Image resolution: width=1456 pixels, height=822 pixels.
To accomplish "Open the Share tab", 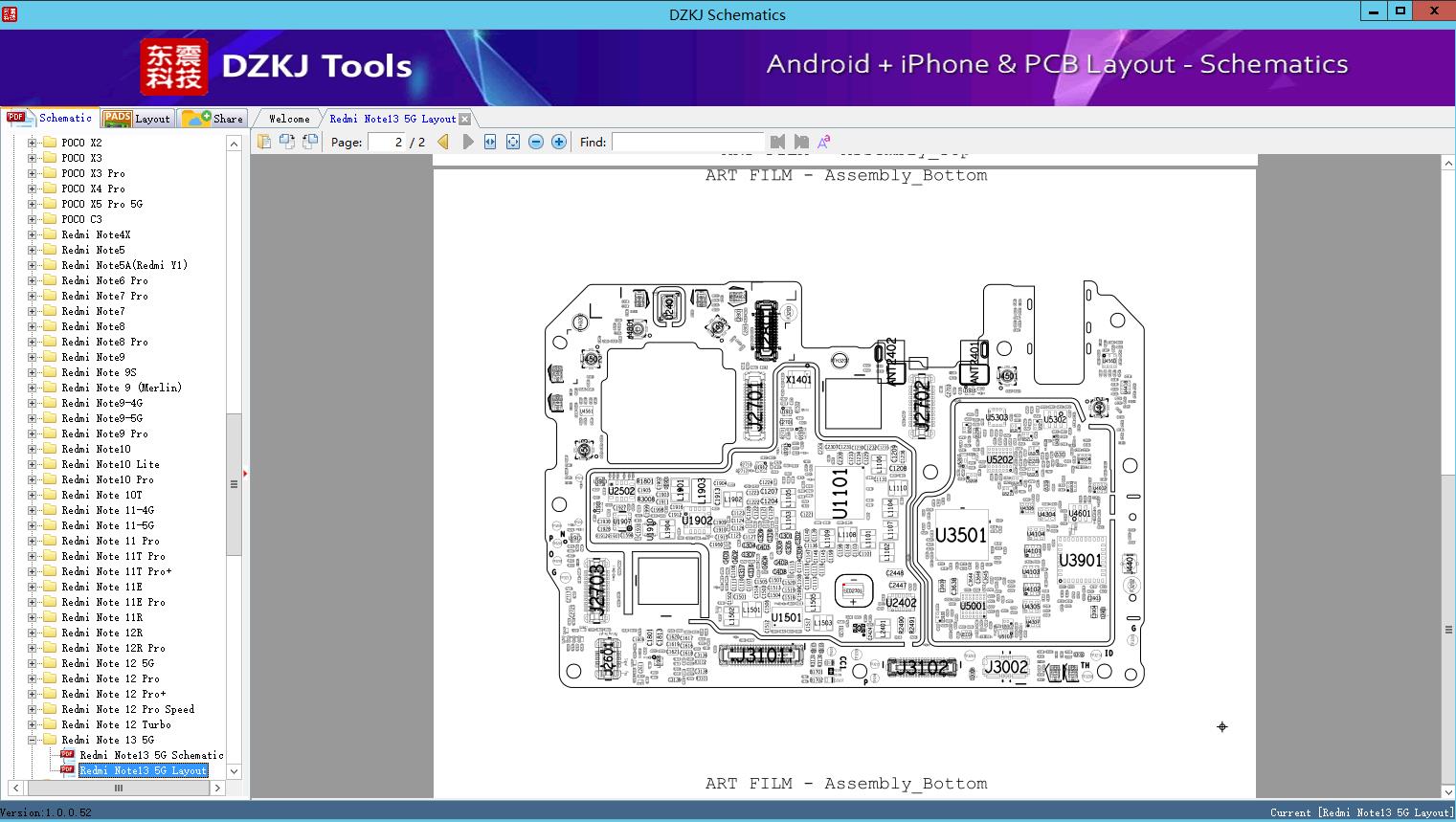I will tap(214, 119).
